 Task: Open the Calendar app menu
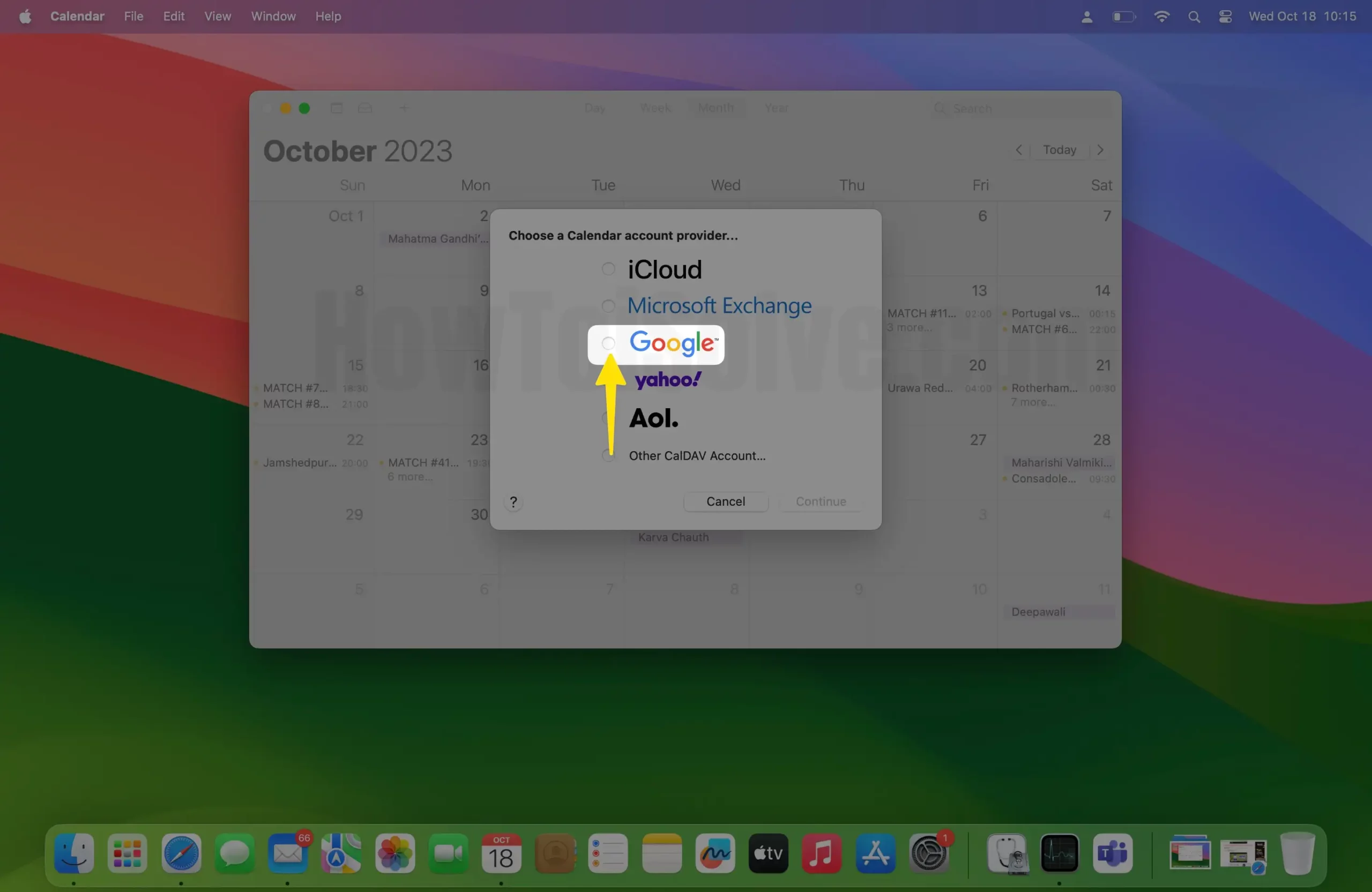[x=77, y=16]
